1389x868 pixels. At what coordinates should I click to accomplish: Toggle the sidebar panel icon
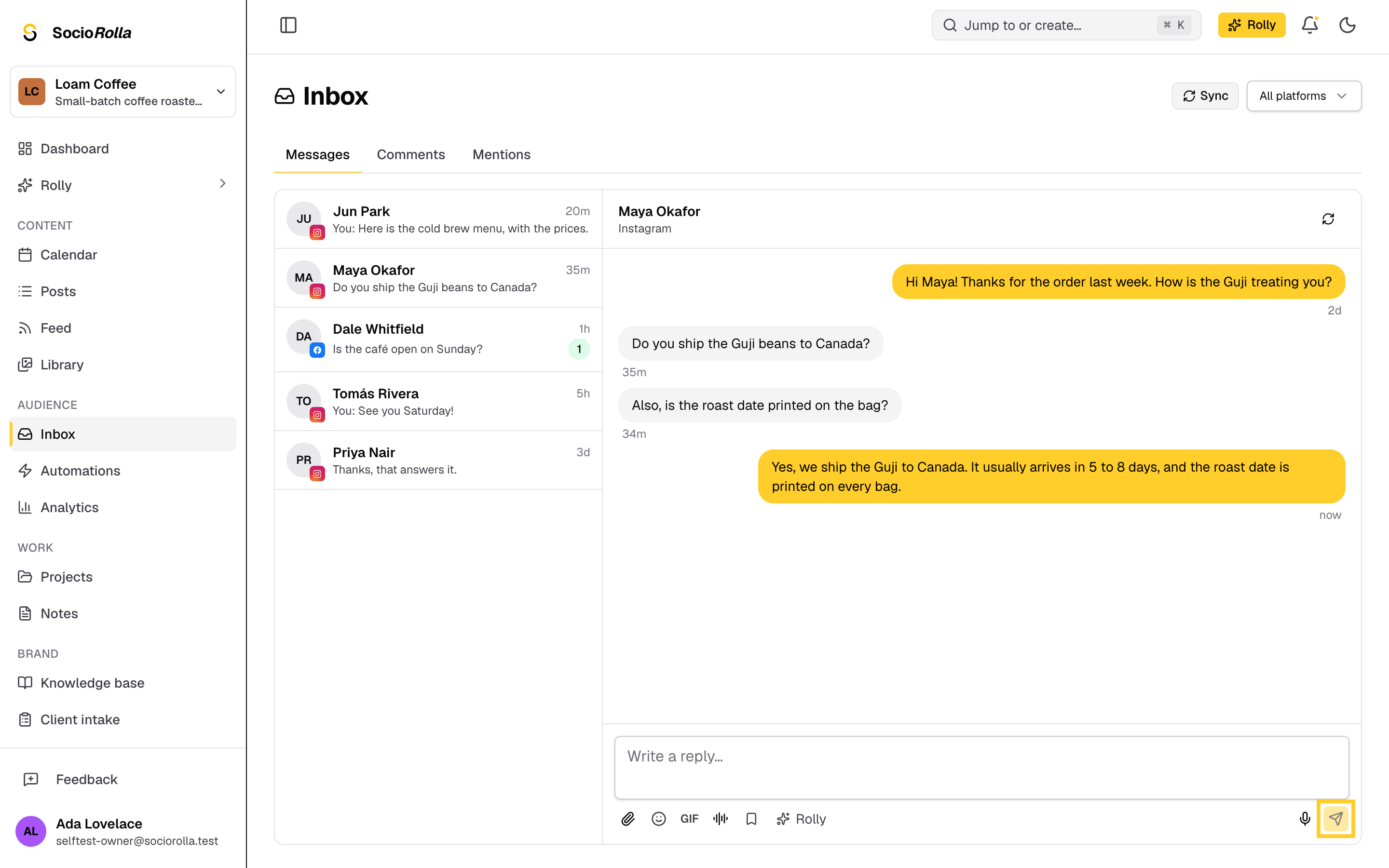coord(288,25)
